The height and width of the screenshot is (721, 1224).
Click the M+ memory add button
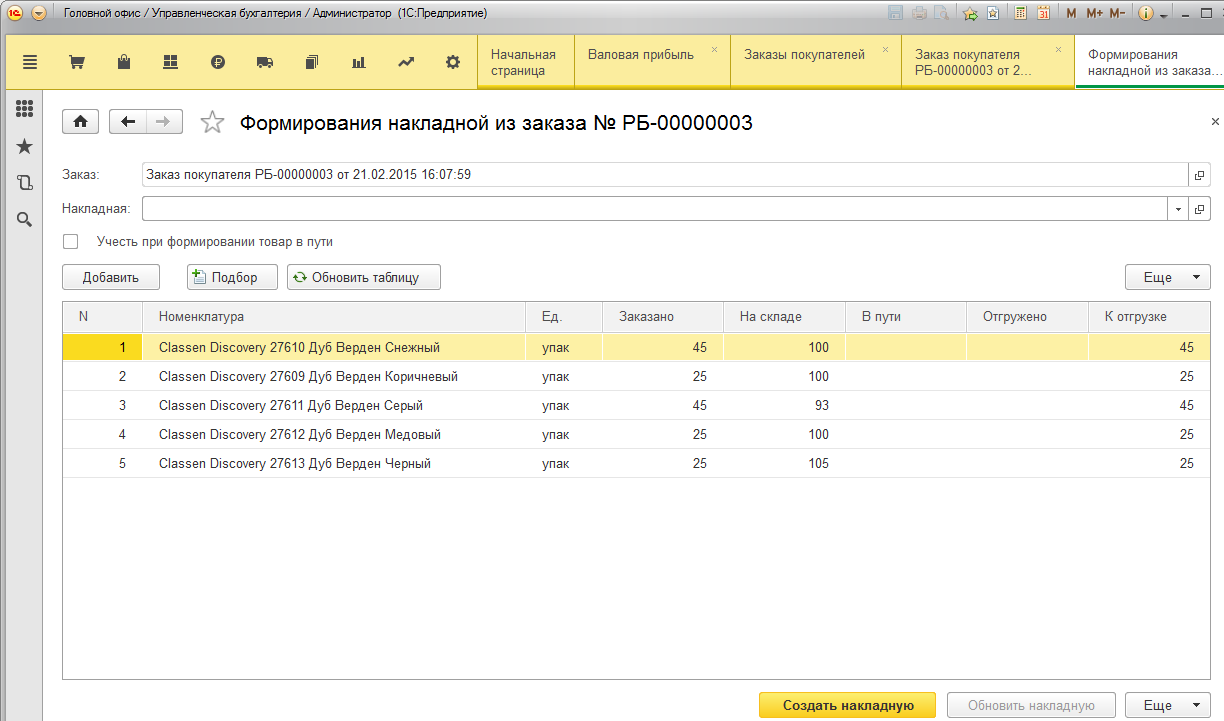click(x=1094, y=13)
